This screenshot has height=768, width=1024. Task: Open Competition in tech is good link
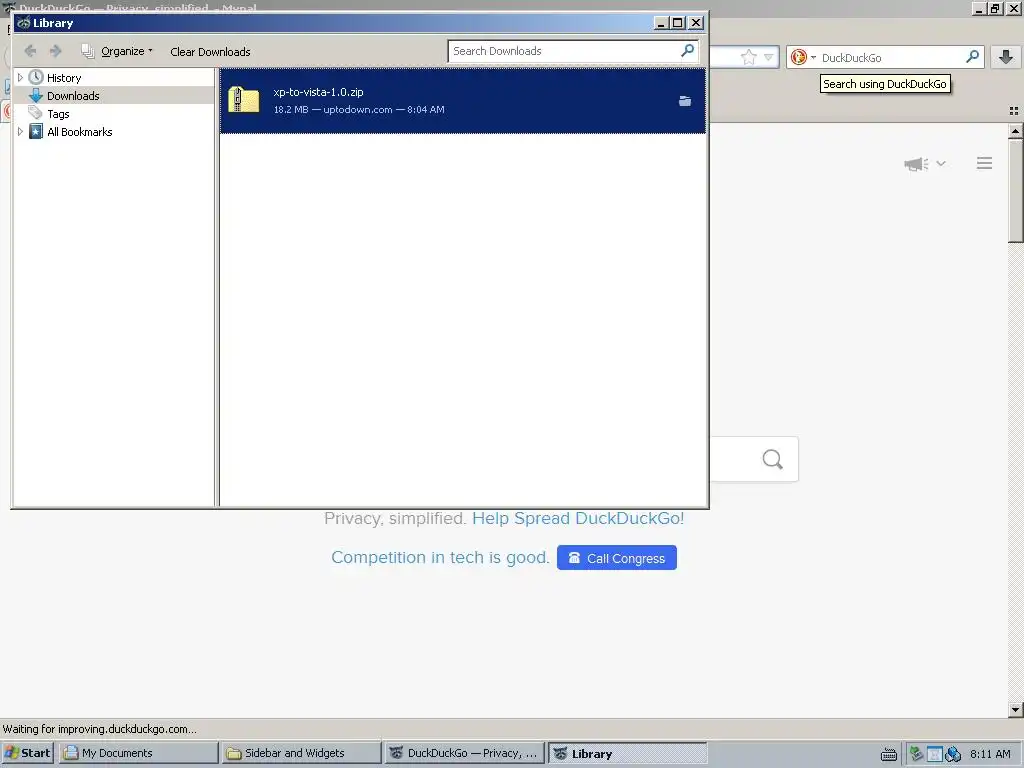tap(440, 558)
